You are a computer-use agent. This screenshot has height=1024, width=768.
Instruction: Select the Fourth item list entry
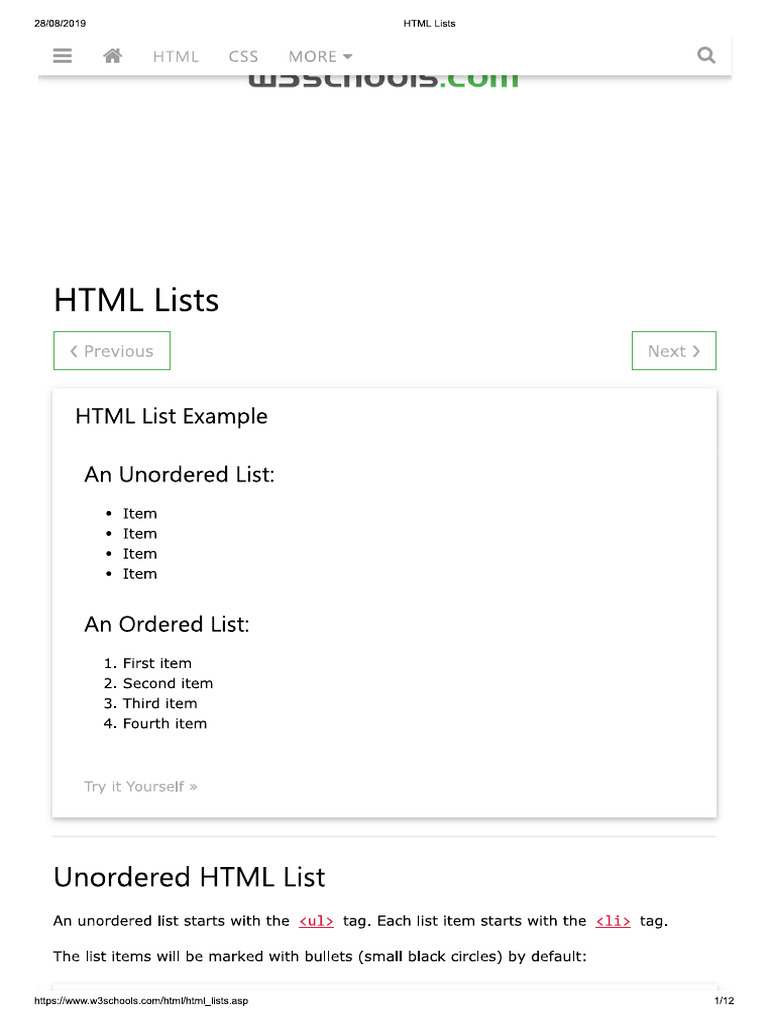(165, 724)
